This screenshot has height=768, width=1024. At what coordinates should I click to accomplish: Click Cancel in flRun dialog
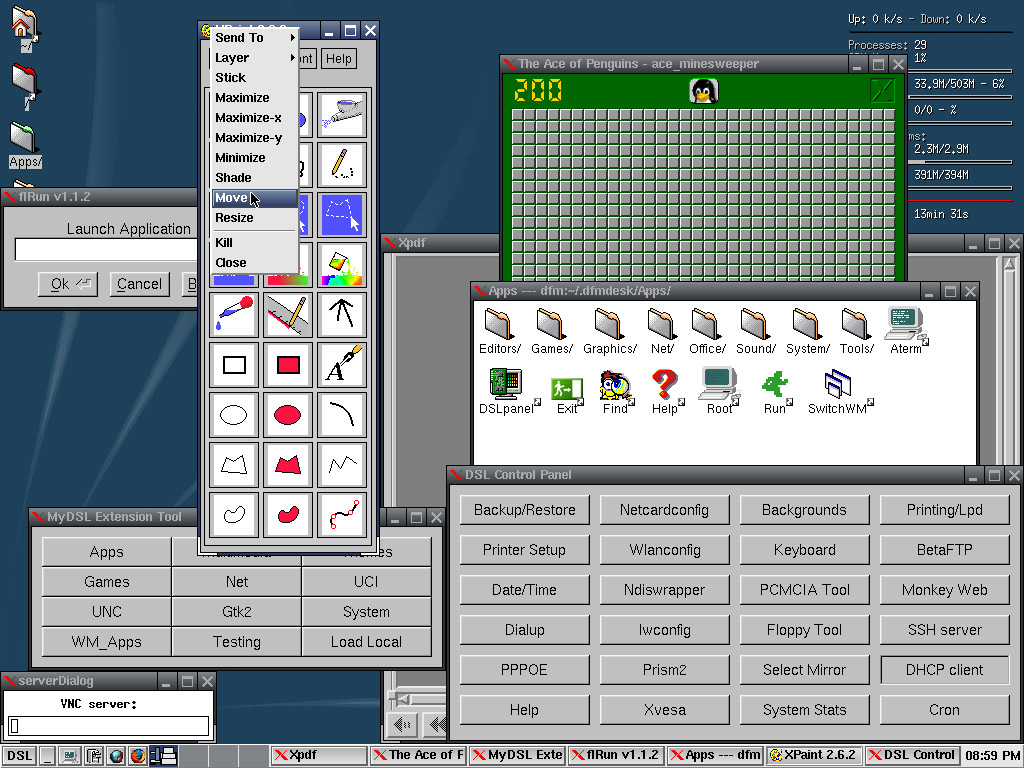139,284
